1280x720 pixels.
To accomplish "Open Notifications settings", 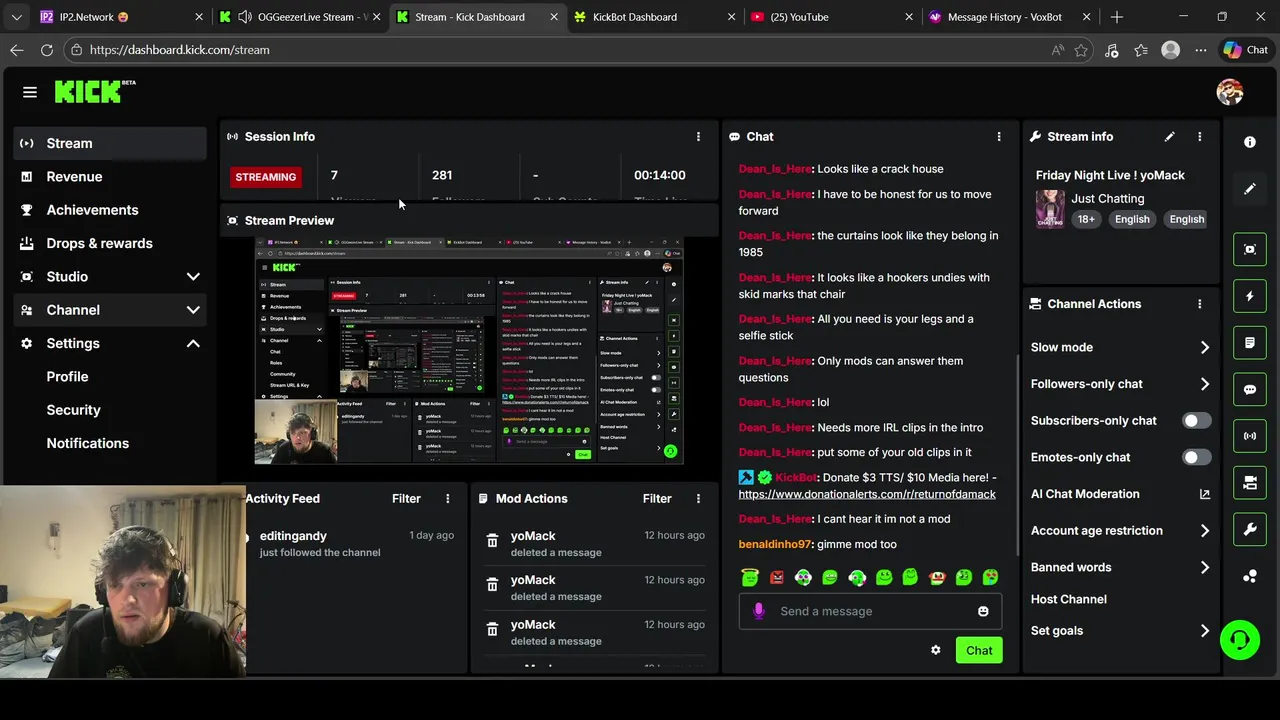I will [87, 443].
